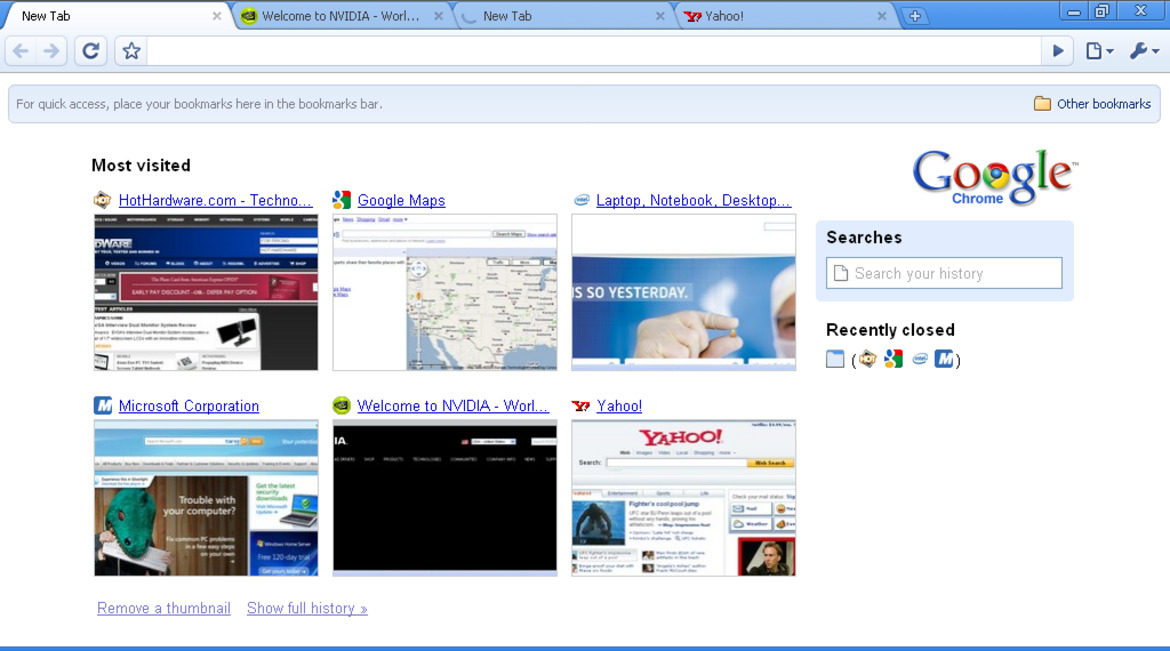Click the NVIDIA favicon in Most visited

tap(342, 405)
